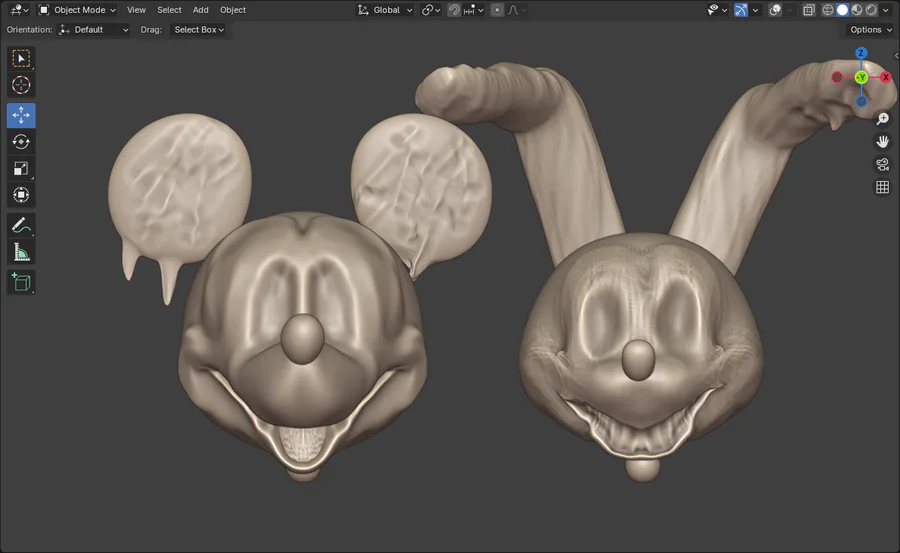The width and height of the screenshot is (900, 553).
Task: Expand overlays settings dropdown arrow
Action: click(790, 10)
